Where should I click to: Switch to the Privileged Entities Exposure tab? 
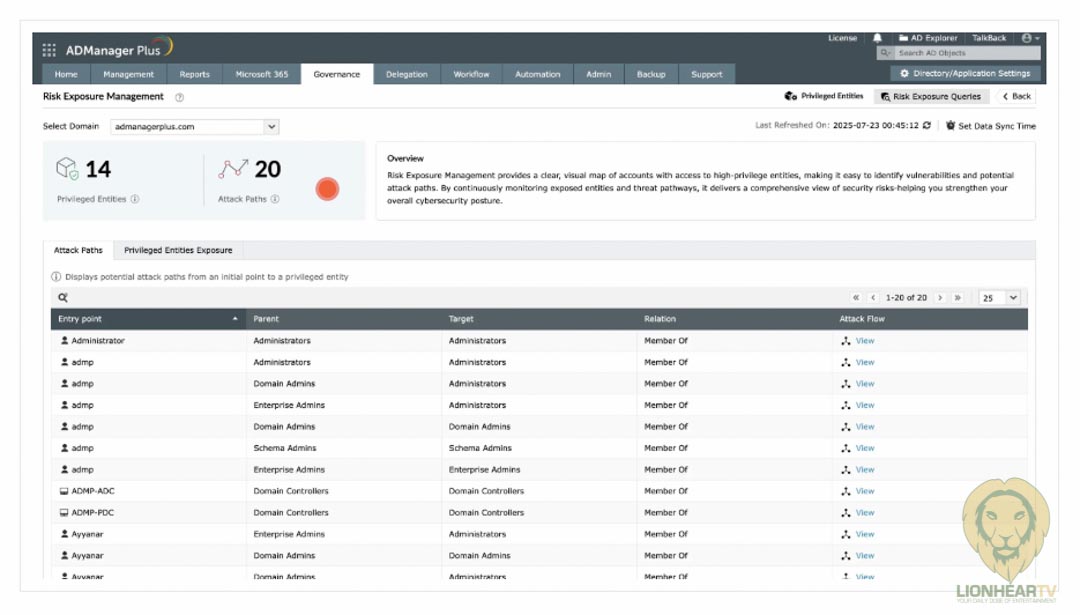point(178,250)
